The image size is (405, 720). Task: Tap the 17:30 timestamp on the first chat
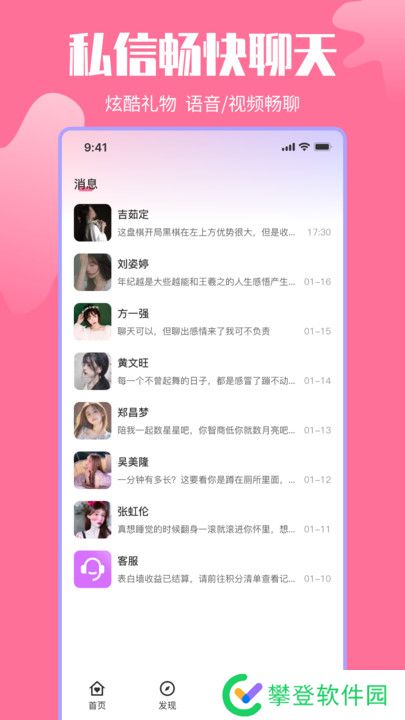tap(319, 232)
